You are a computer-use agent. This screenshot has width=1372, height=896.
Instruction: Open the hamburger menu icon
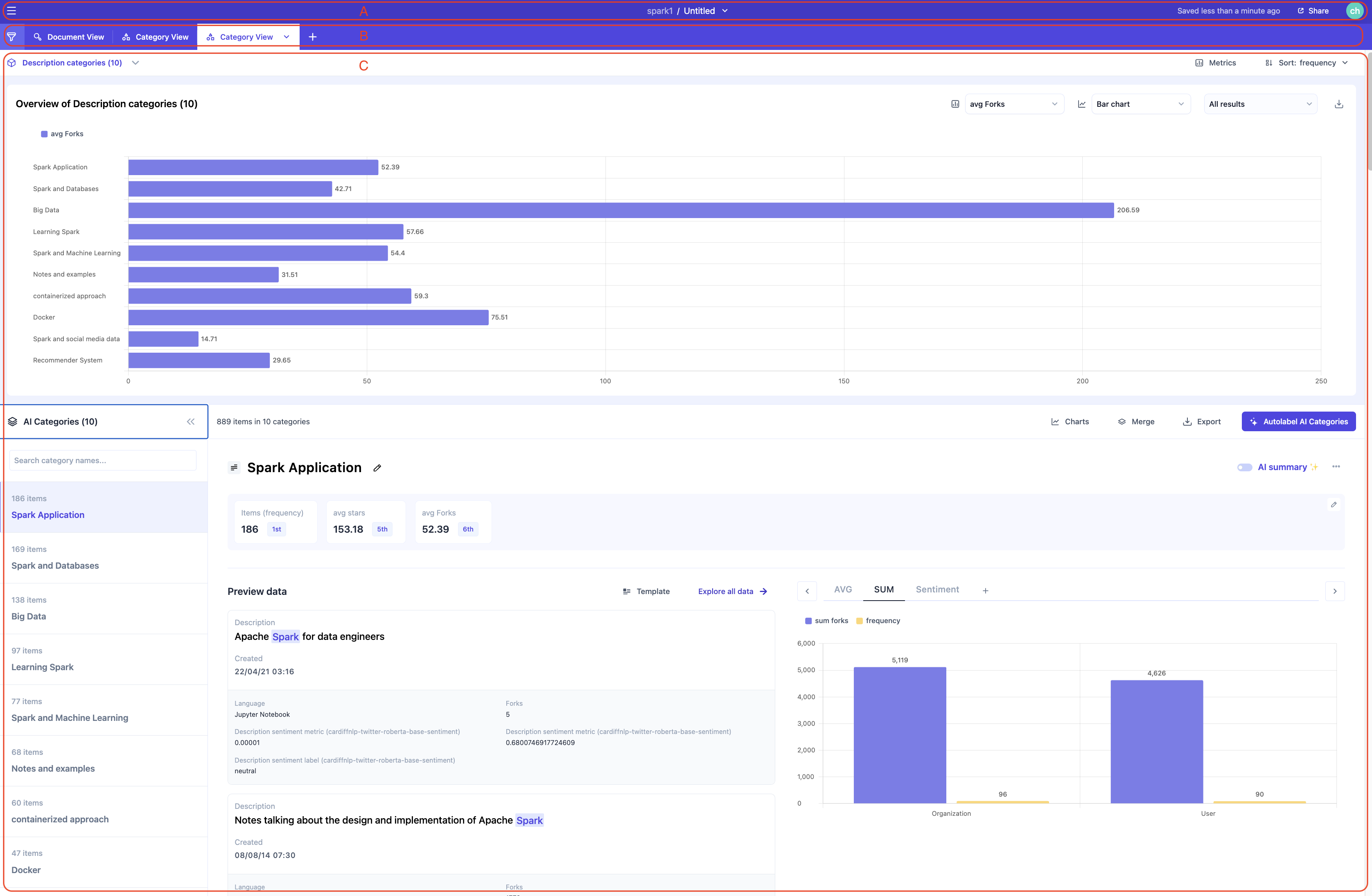(x=11, y=11)
